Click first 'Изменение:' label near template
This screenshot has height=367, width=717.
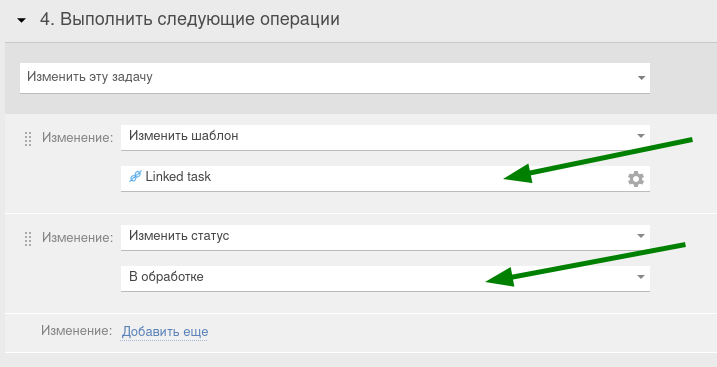(x=77, y=138)
